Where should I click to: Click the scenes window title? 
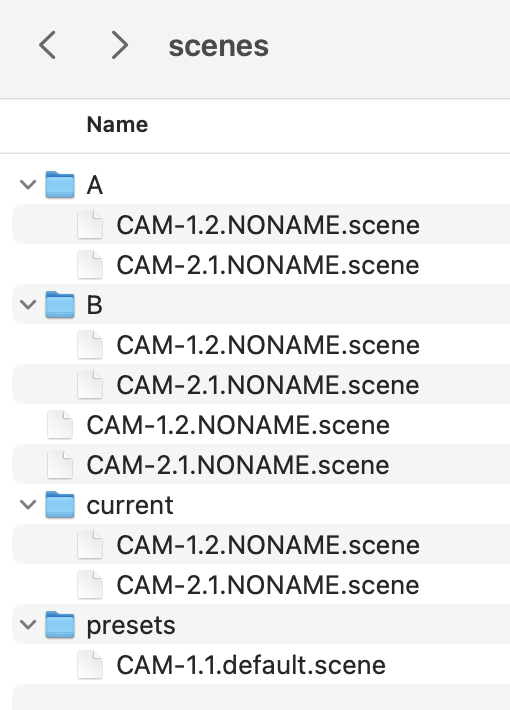point(219,46)
